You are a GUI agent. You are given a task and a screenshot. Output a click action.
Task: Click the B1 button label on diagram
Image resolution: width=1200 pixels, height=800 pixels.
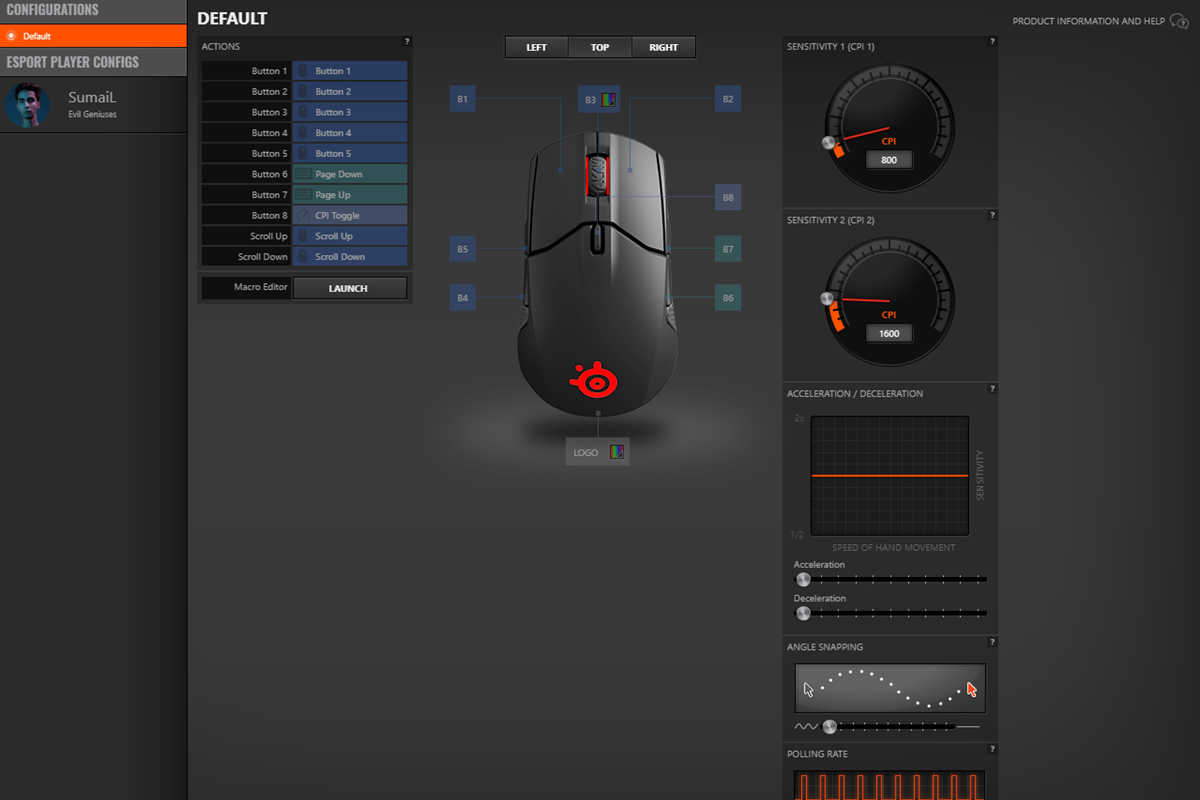(x=462, y=99)
